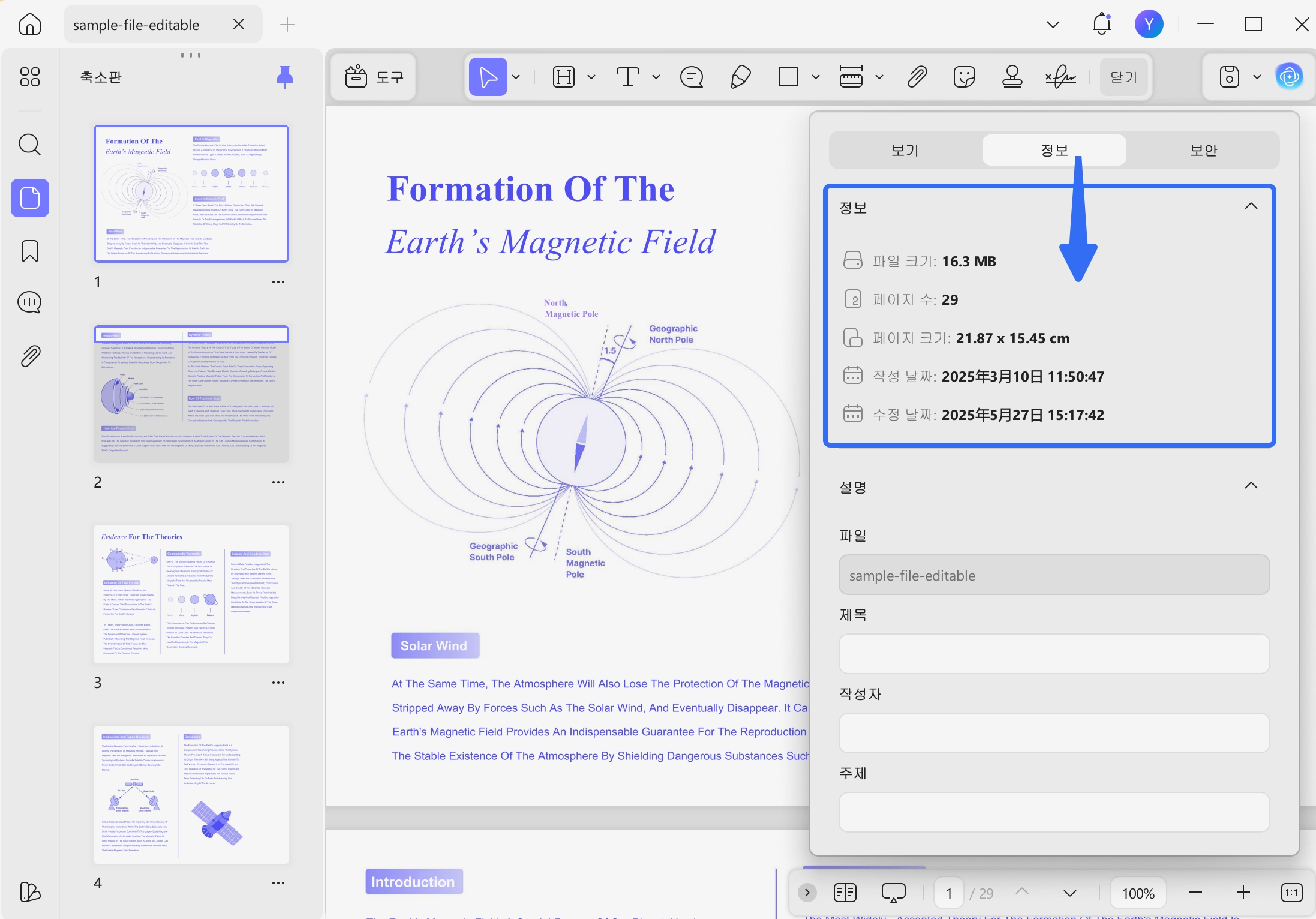Click the 파일 name field
Viewport: 1316px width, 919px height.
click(1054, 575)
